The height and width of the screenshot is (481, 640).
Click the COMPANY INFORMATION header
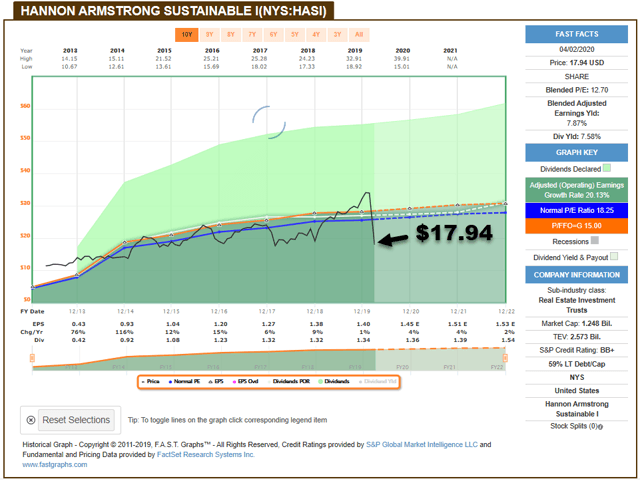click(577, 275)
